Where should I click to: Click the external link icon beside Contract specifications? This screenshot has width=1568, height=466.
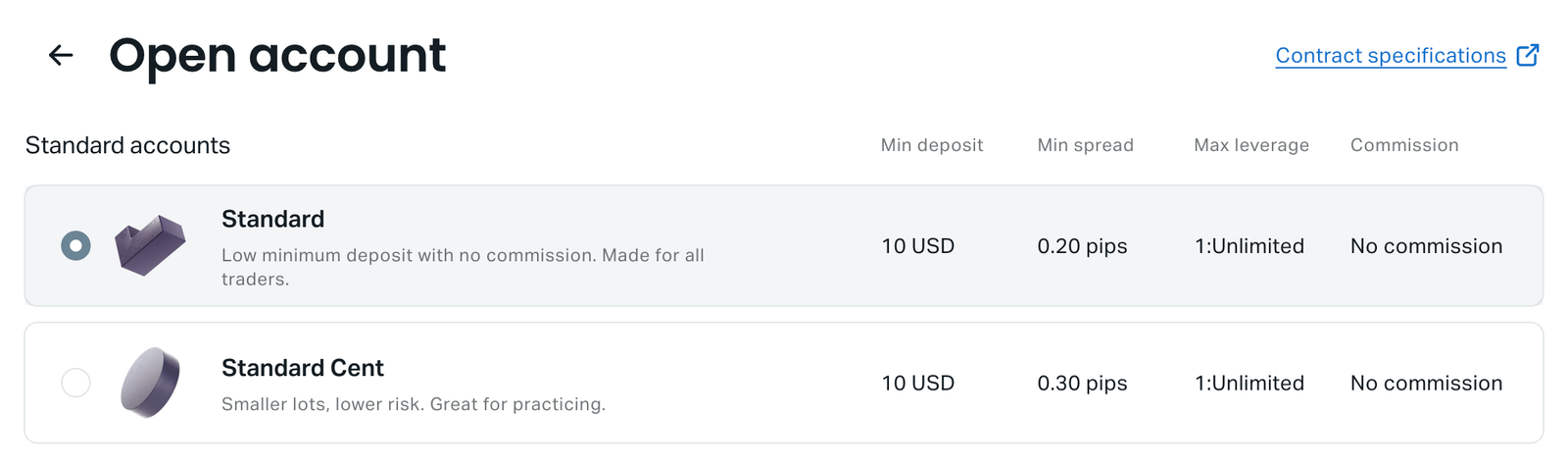point(1527,55)
